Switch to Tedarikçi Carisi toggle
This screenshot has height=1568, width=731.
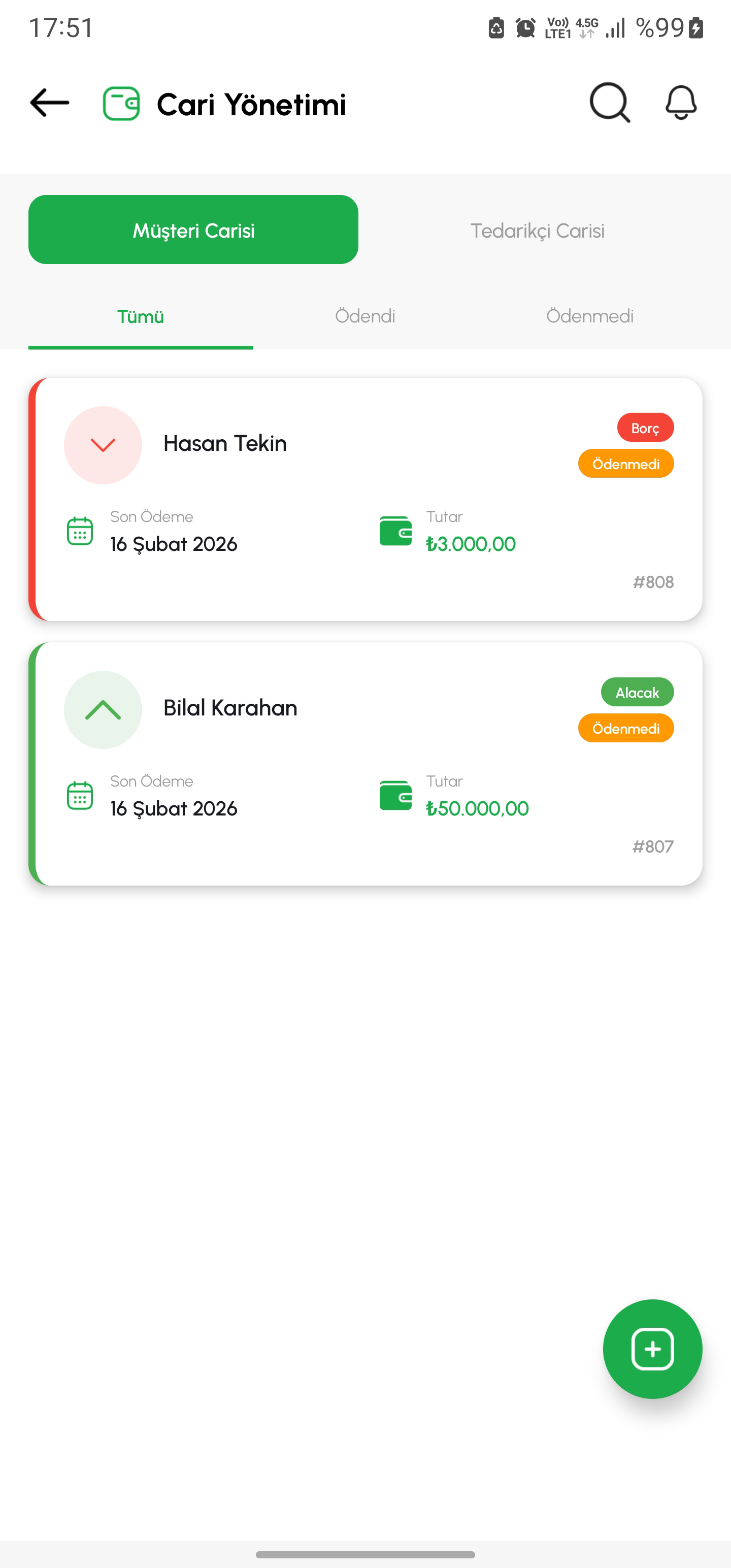(537, 230)
